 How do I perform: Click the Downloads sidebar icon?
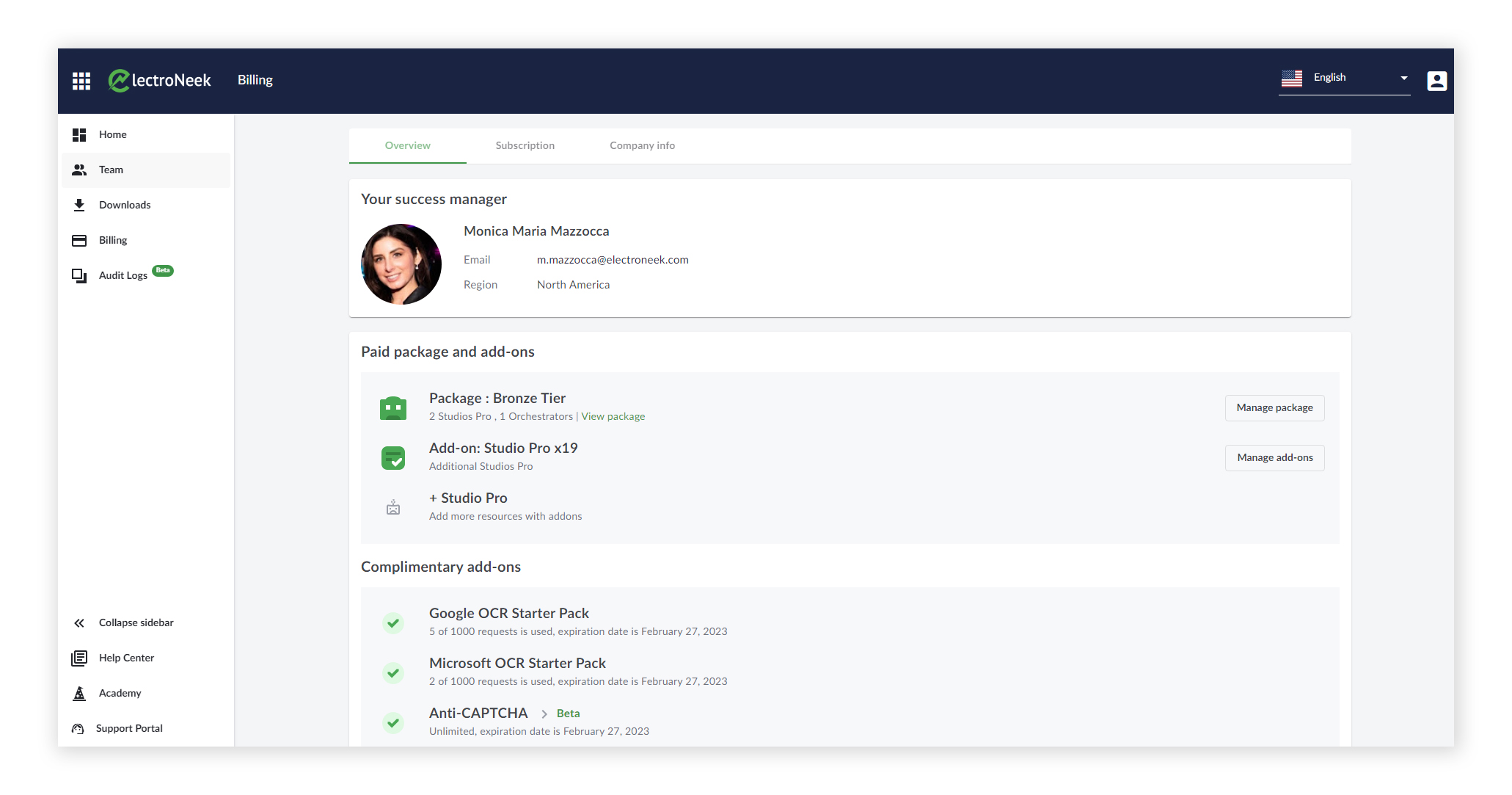pyautogui.click(x=78, y=205)
